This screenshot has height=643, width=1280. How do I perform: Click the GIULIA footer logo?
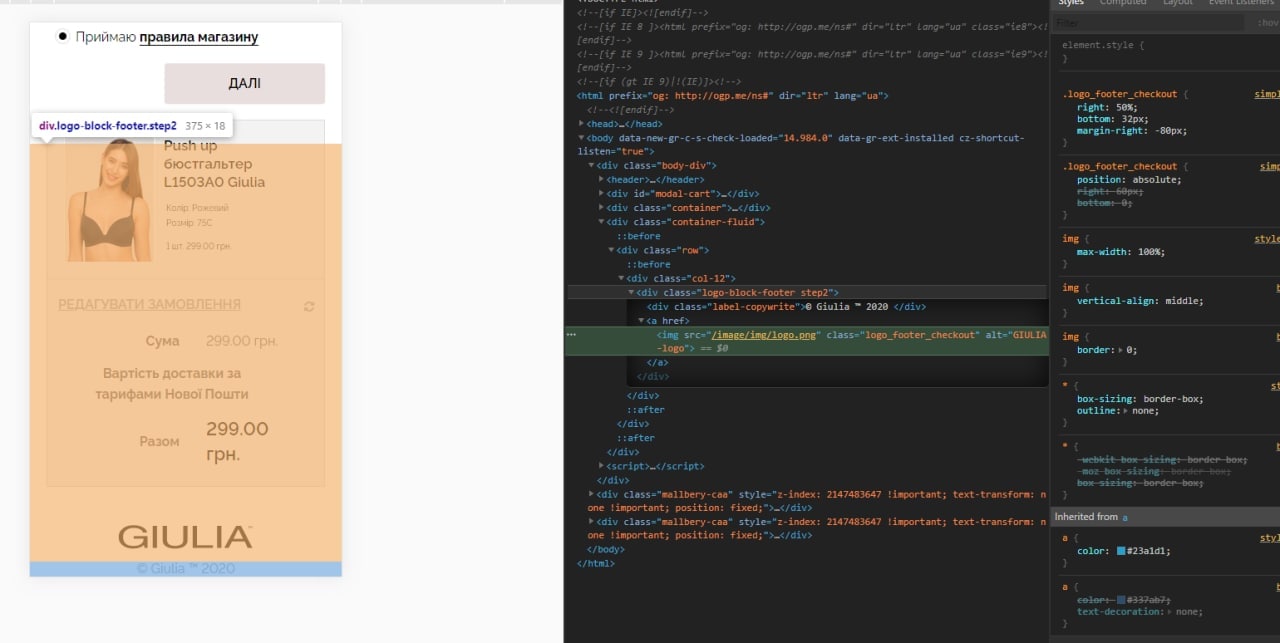[x=185, y=537]
